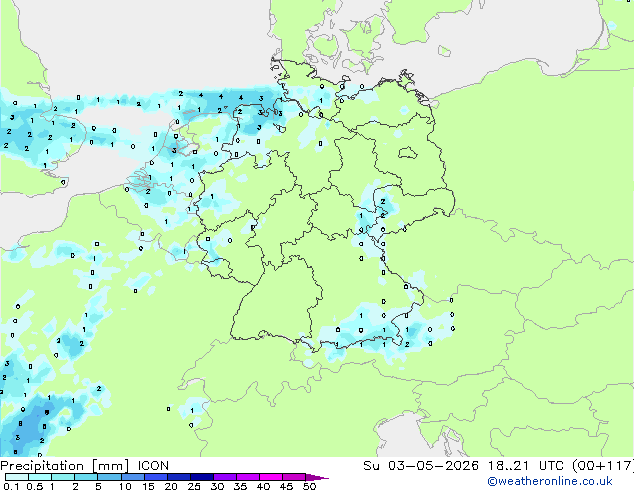Click the 0.5–1 mm legend color swatch
Image resolution: width=634 pixels, height=490 pixels.
40,477
